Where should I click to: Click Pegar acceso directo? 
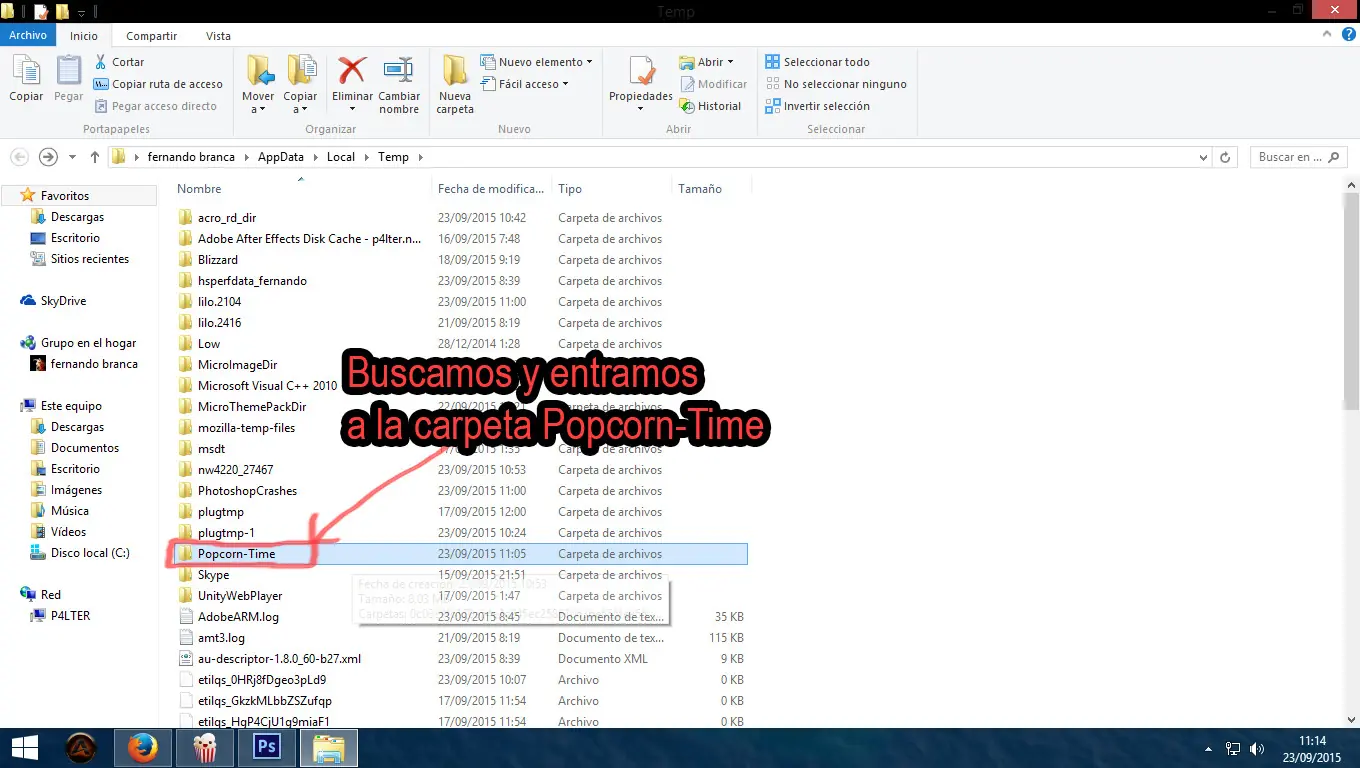click(156, 106)
